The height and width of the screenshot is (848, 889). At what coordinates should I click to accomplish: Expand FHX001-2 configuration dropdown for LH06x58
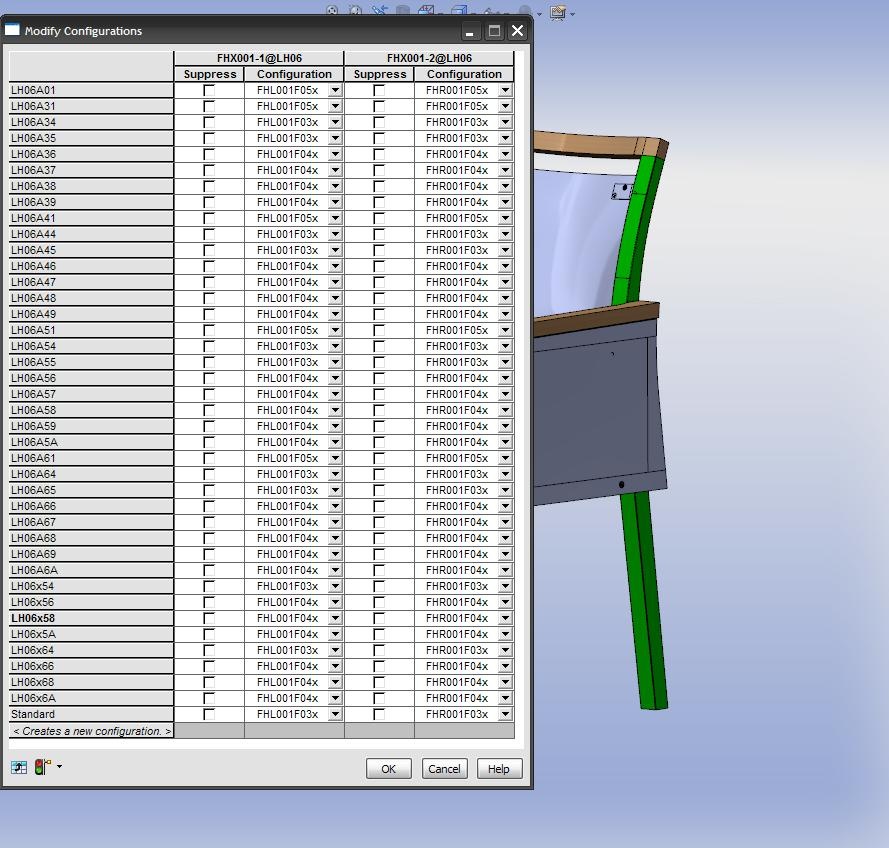point(505,618)
